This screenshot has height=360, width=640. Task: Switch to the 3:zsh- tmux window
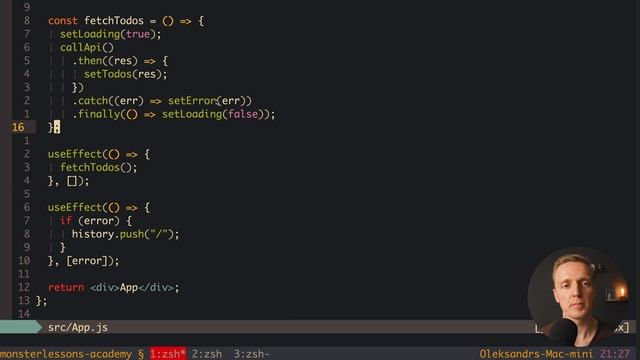click(x=251, y=354)
